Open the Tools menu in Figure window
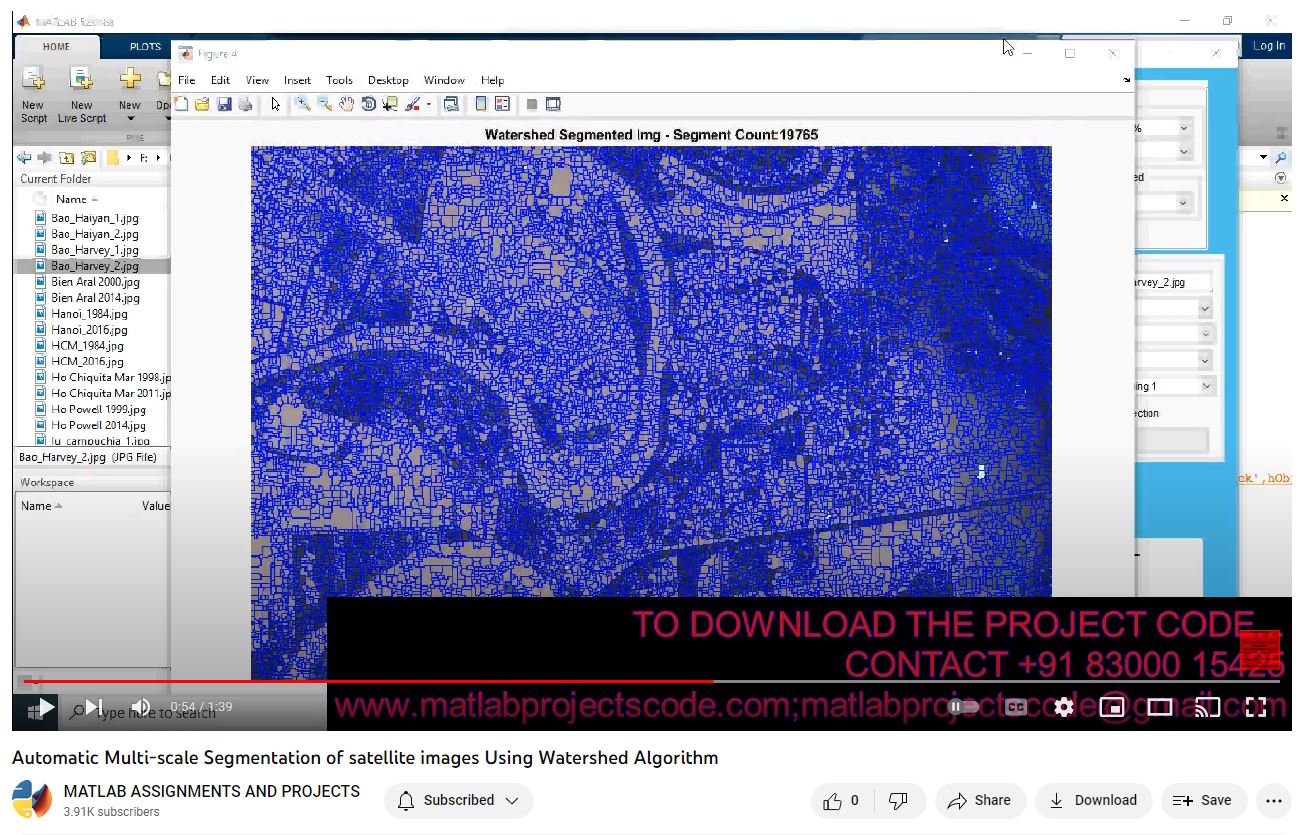1298x835 pixels. (x=339, y=80)
